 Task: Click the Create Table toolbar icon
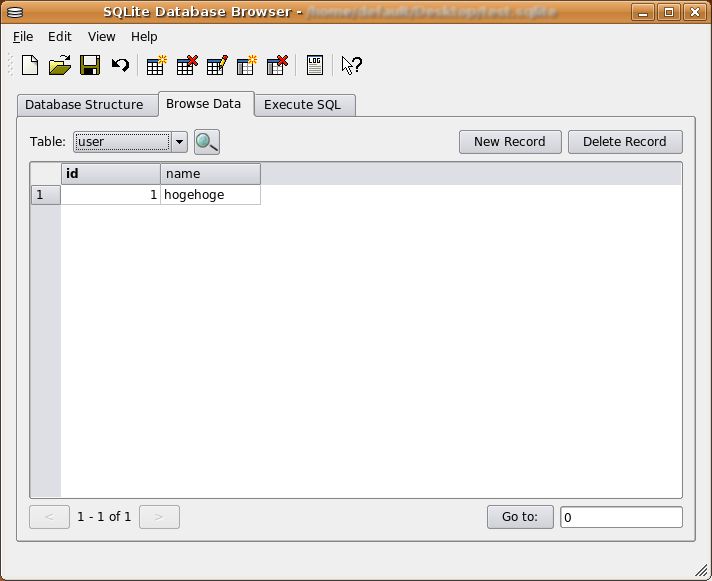click(156, 66)
